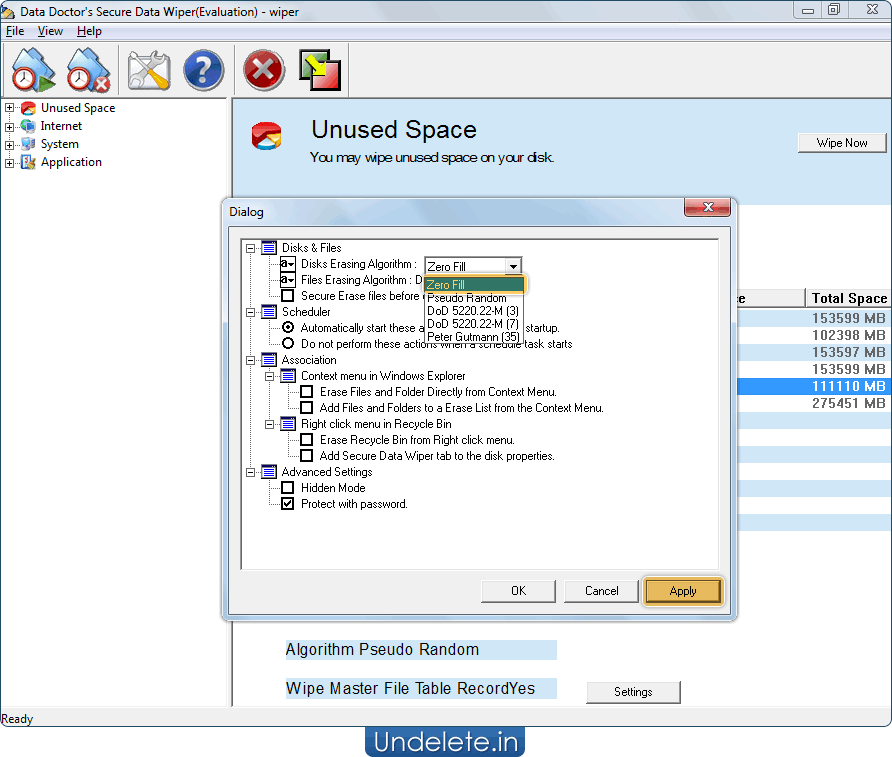Choose Pseudo Random algorithm option
892x757 pixels.
pyautogui.click(x=474, y=298)
